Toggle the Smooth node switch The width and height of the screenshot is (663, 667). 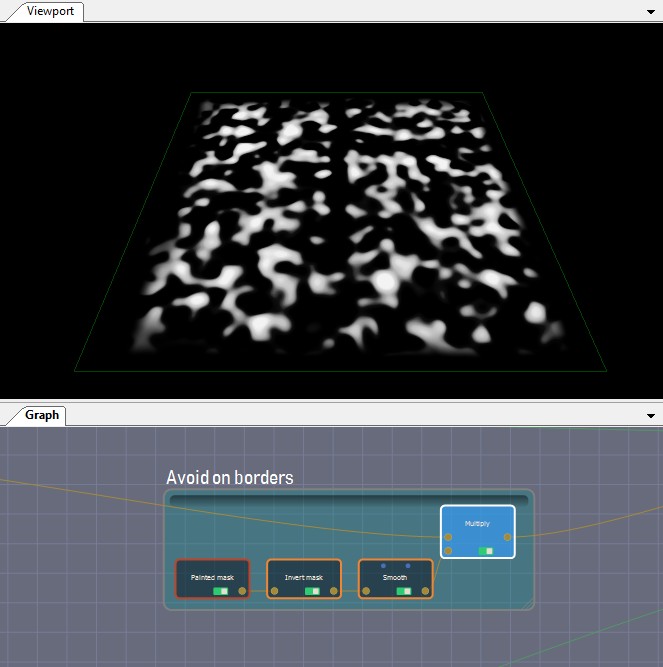(404, 591)
